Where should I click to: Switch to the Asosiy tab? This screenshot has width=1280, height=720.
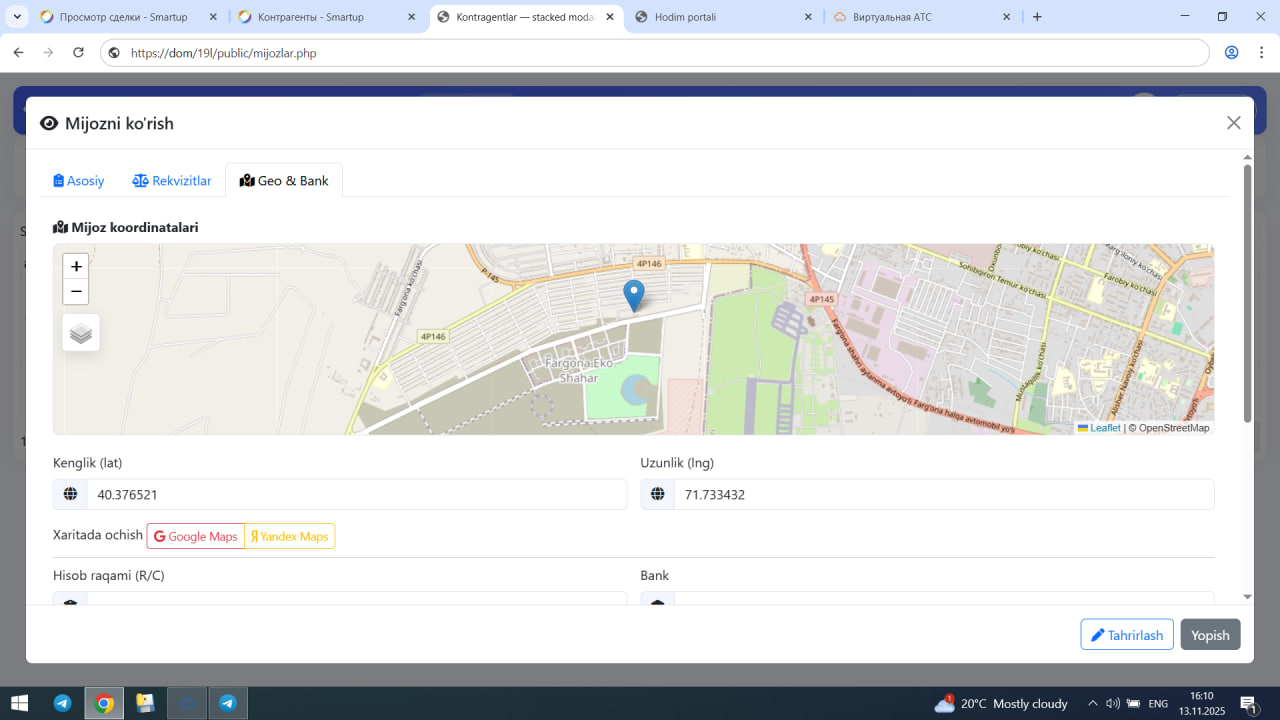coord(79,181)
